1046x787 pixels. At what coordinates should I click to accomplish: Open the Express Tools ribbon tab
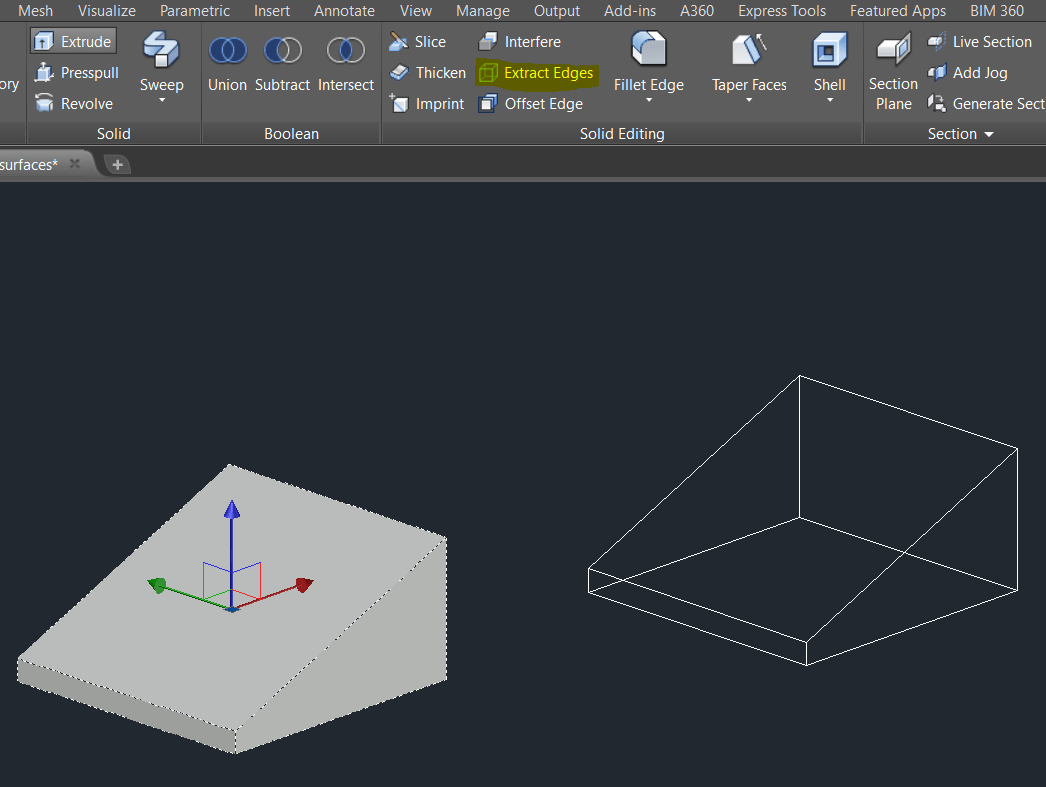pyautogui.click(x=781, y=11)
